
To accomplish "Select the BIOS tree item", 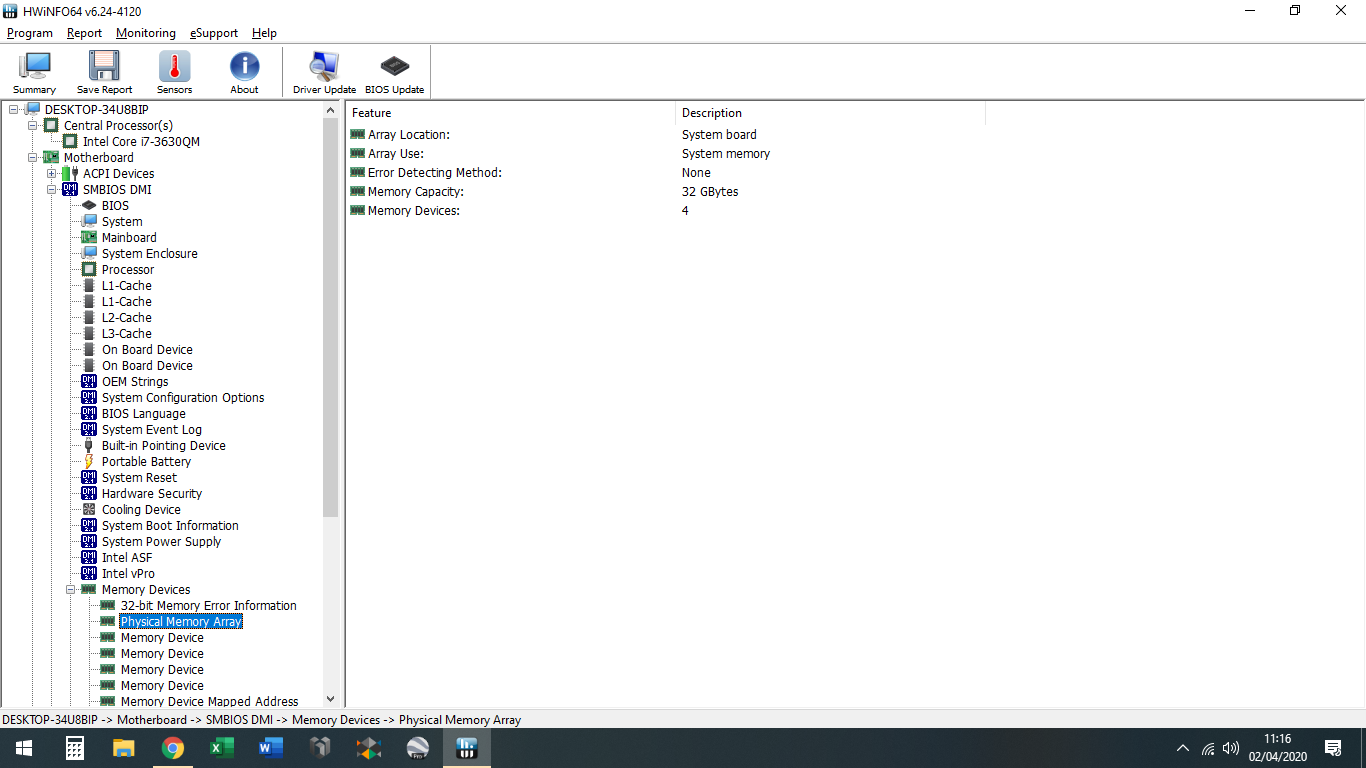I will (115, 205).
